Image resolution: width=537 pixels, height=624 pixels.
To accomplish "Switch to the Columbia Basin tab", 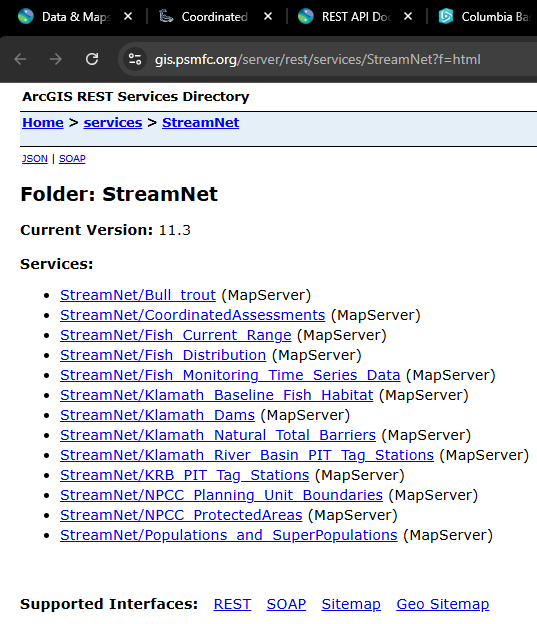I will [x=484, y=17].
